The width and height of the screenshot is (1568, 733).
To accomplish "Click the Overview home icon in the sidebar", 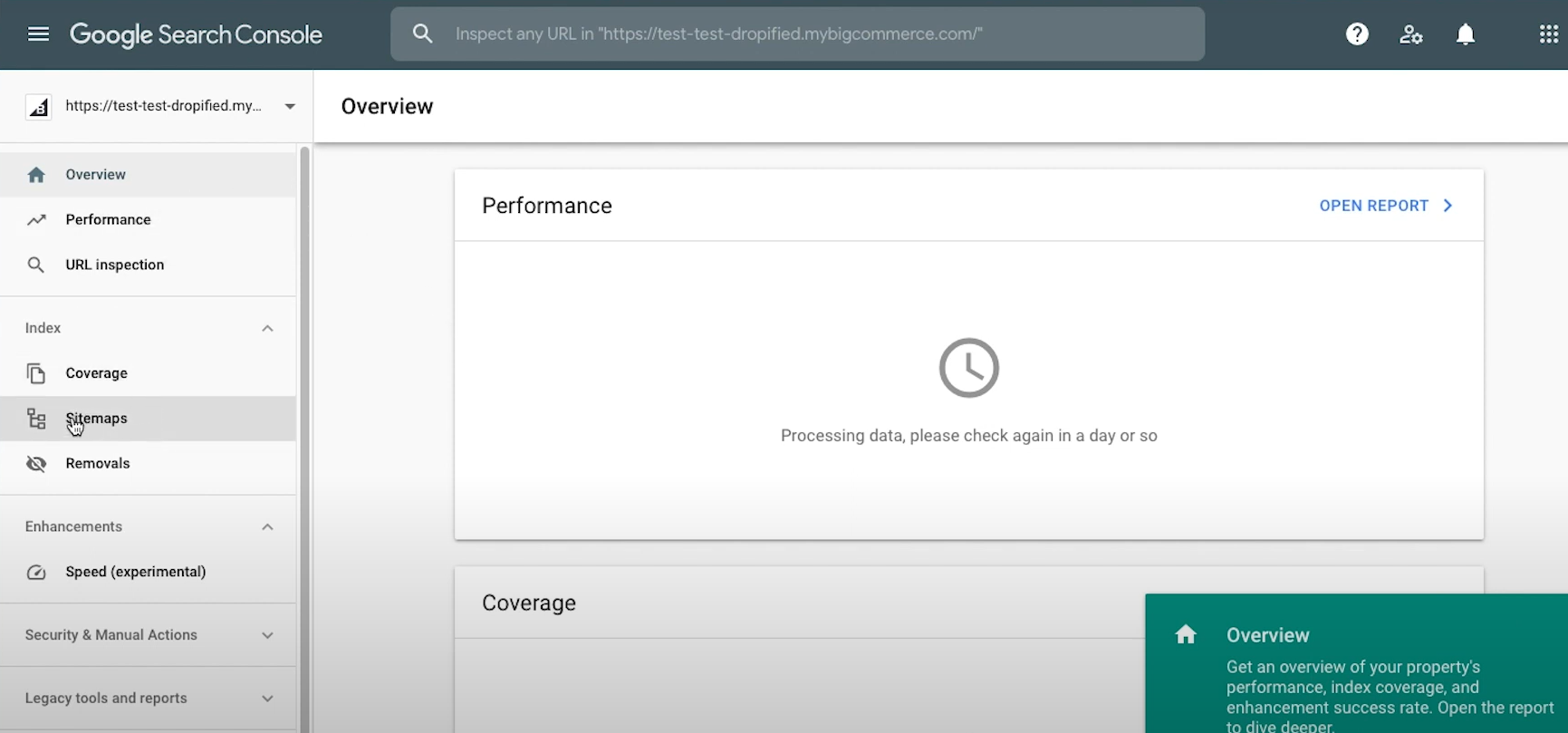I will pos(36,175).
